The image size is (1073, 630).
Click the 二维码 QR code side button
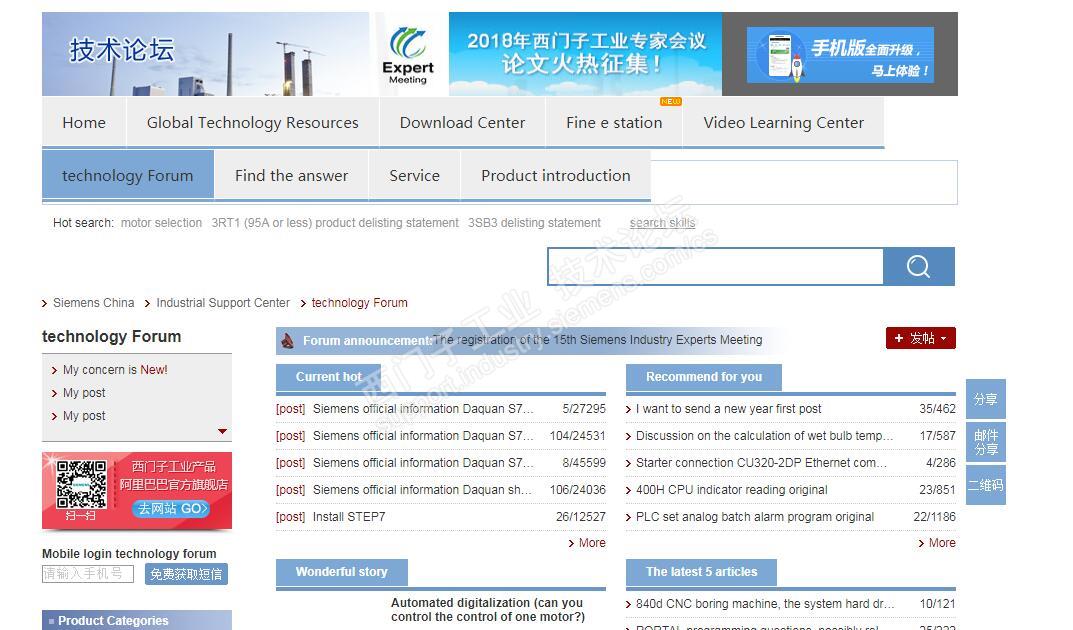[985, 485]
